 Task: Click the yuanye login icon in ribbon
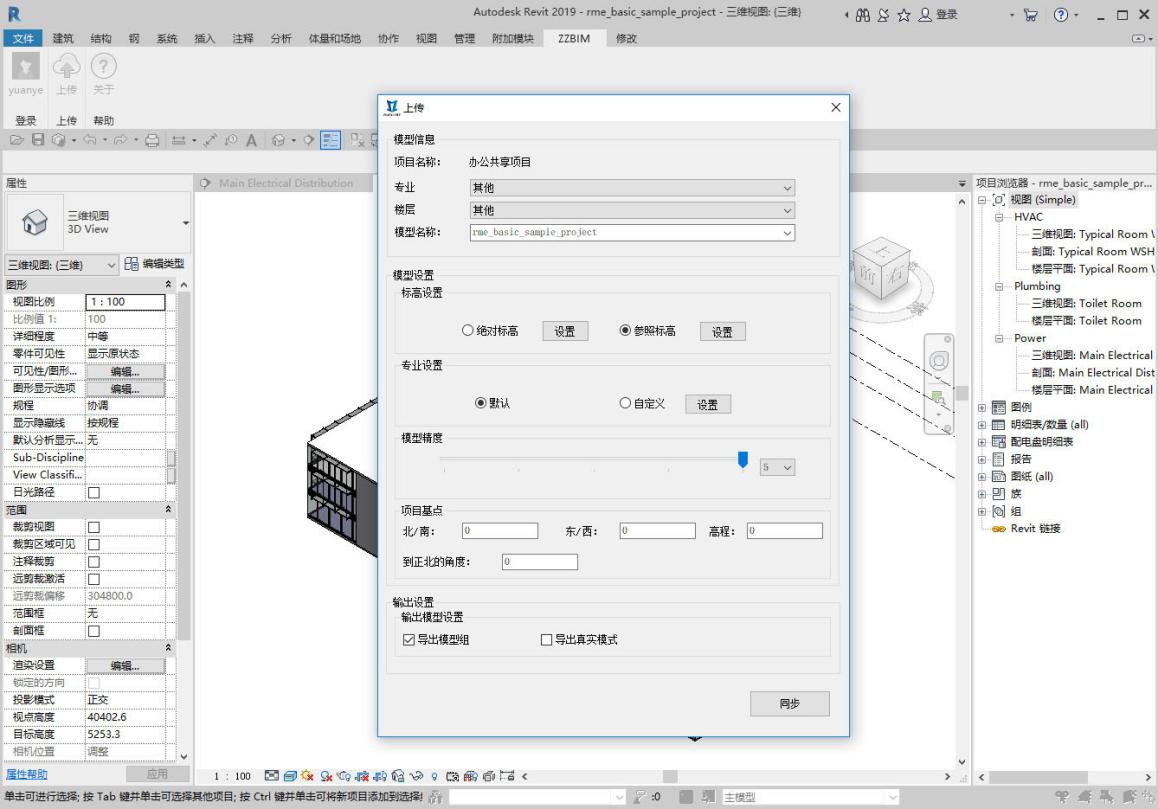click(x=25, y=67)
